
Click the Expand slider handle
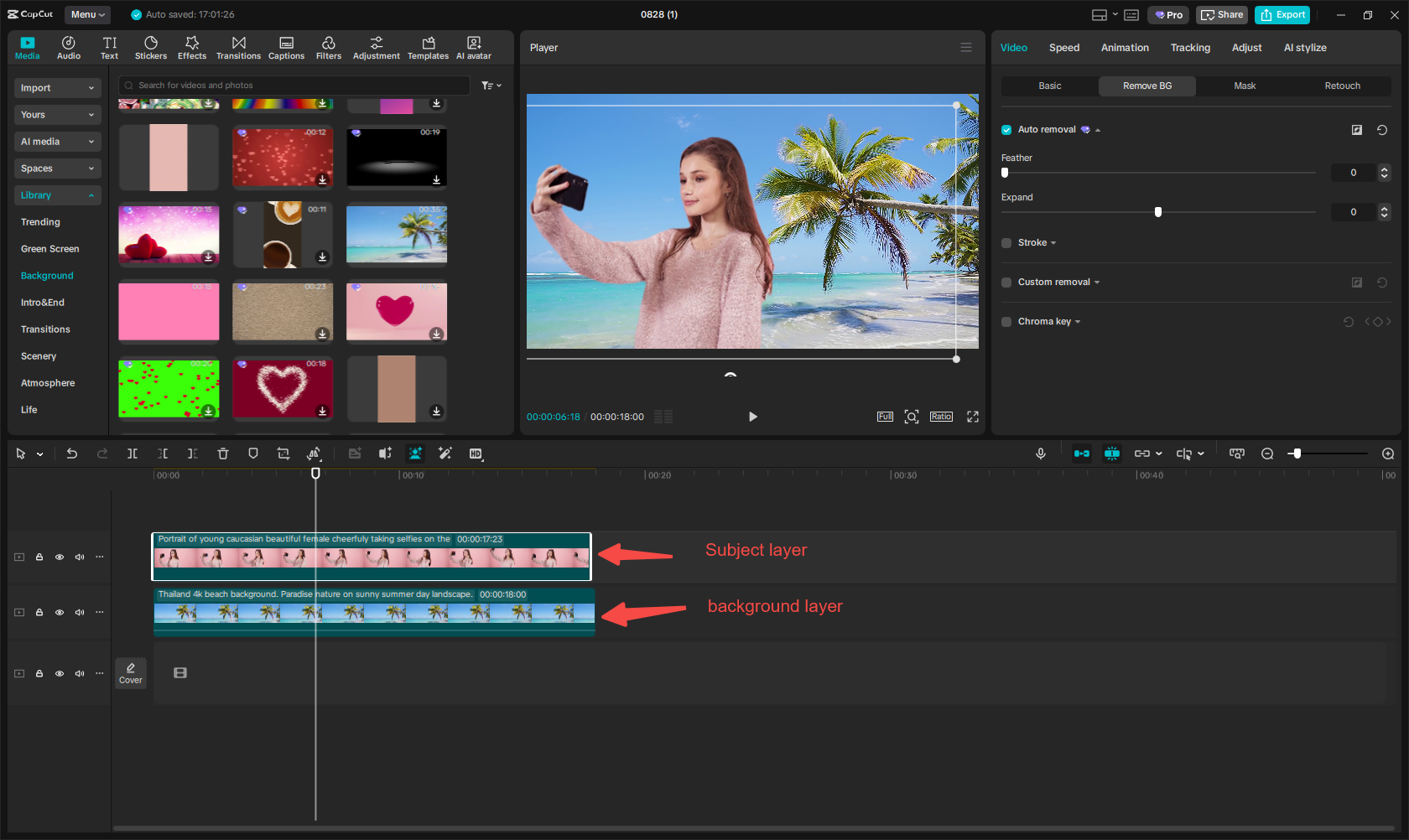pos(1158,212)
